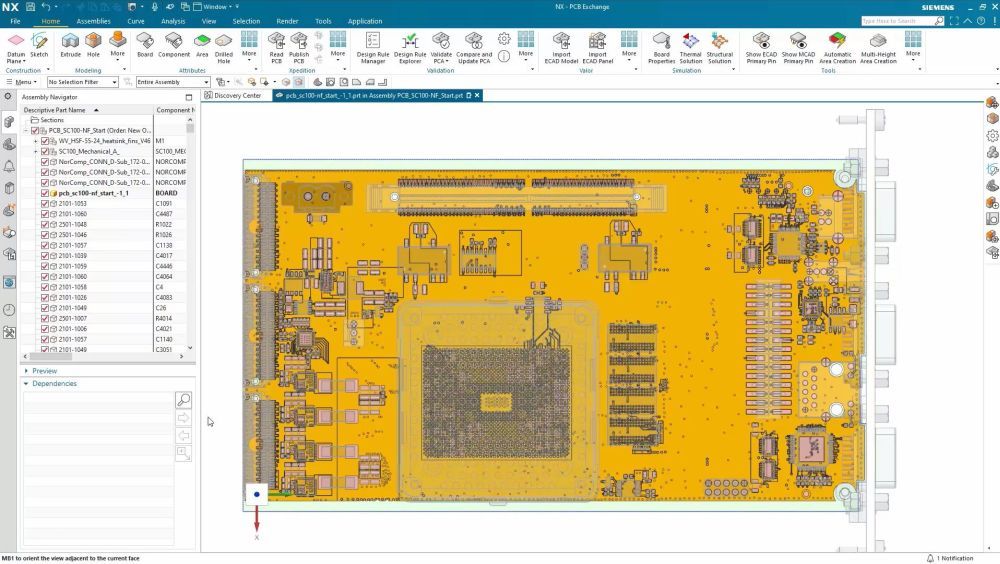
Task: Toggle checkbox for 2501-1048 row
Action: point(45,224)
